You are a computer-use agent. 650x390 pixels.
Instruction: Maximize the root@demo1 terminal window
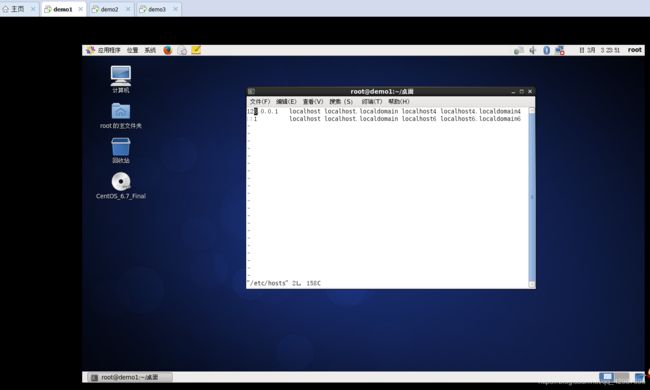[x=521, y=91]
